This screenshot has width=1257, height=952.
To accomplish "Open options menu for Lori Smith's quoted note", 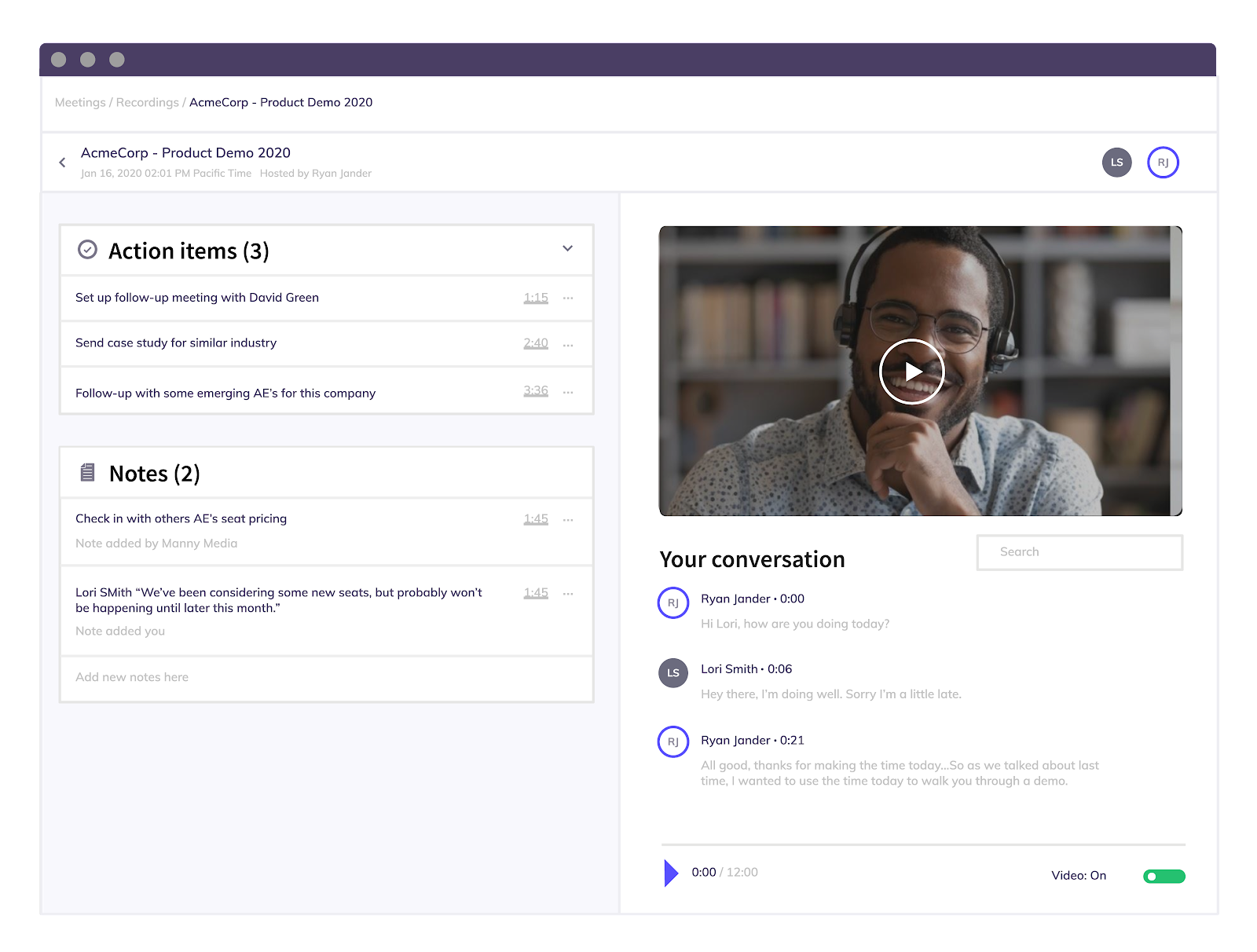I will [x=568, y=593].
